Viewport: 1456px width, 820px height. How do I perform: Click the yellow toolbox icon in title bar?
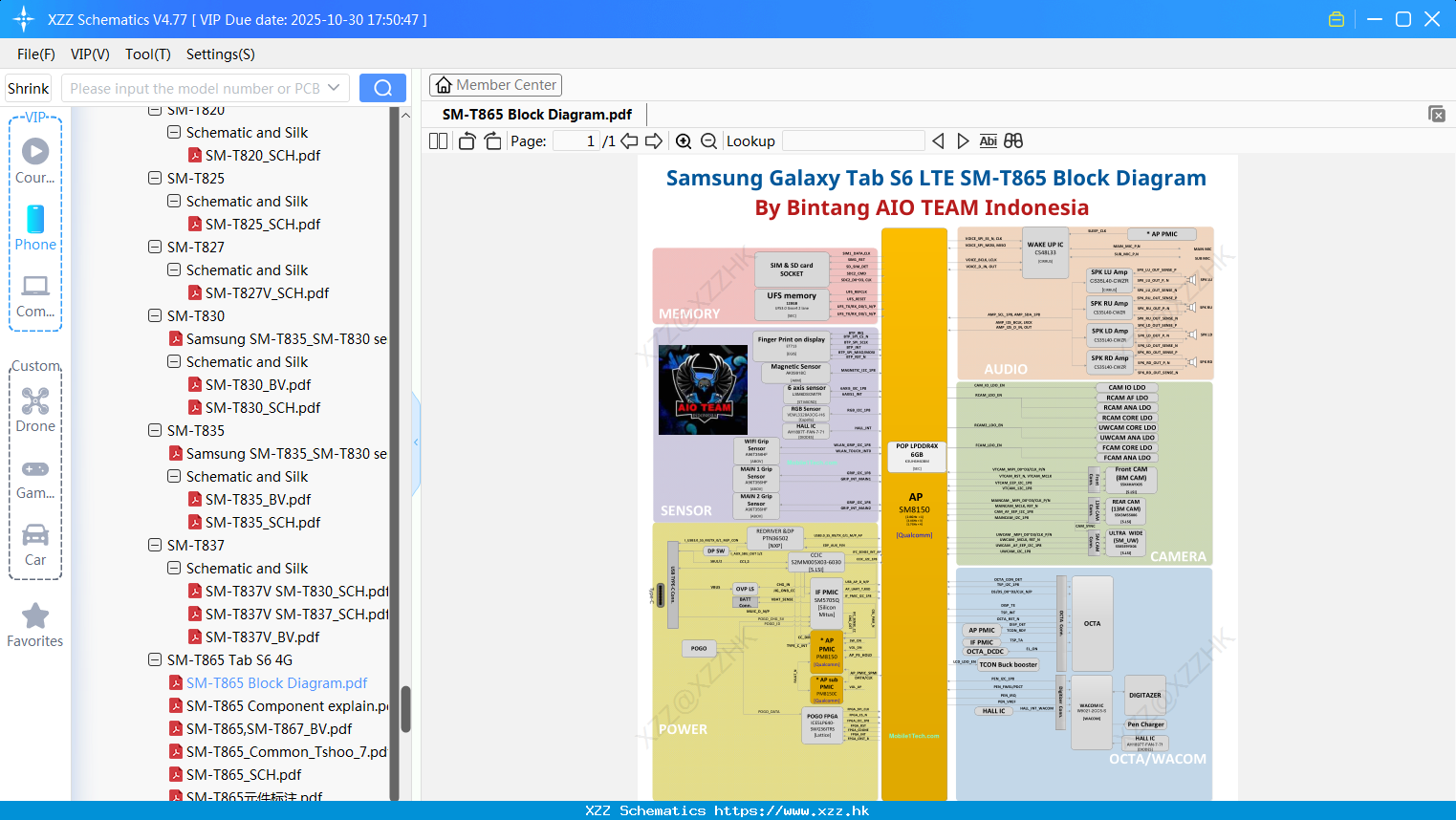1336,19
